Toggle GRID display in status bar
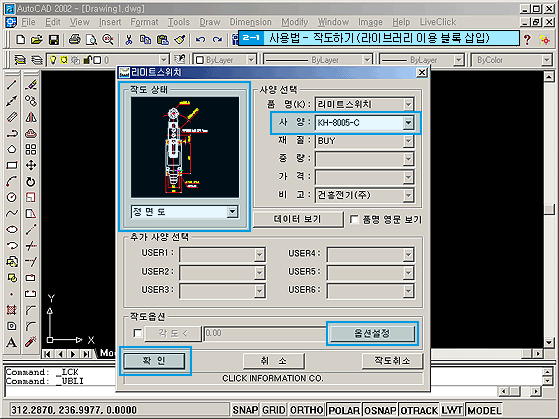Screen dimensions: 559x419 pos(273,410)
